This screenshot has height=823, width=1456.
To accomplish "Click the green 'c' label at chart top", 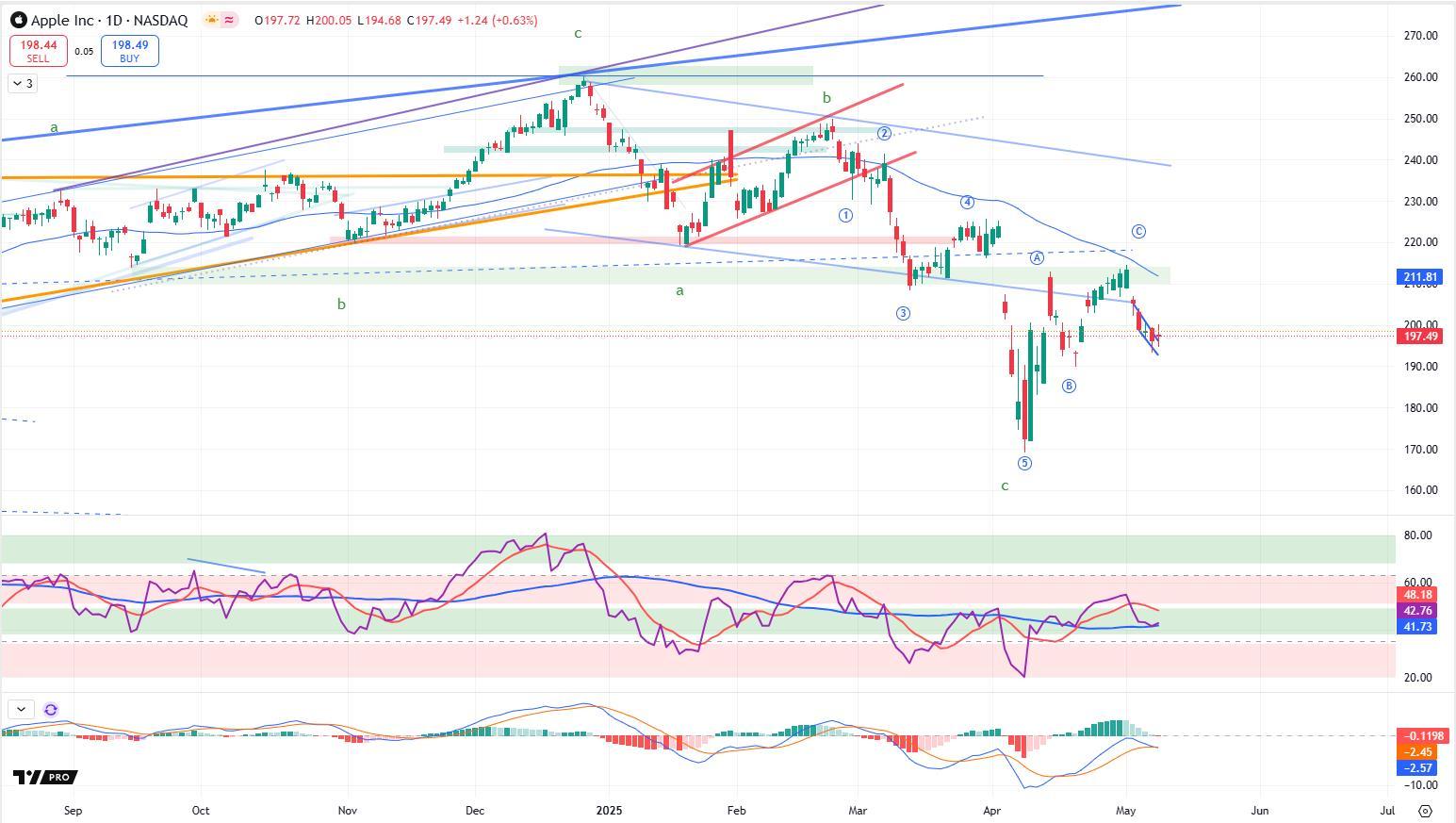I will click(x=578, y=33).
